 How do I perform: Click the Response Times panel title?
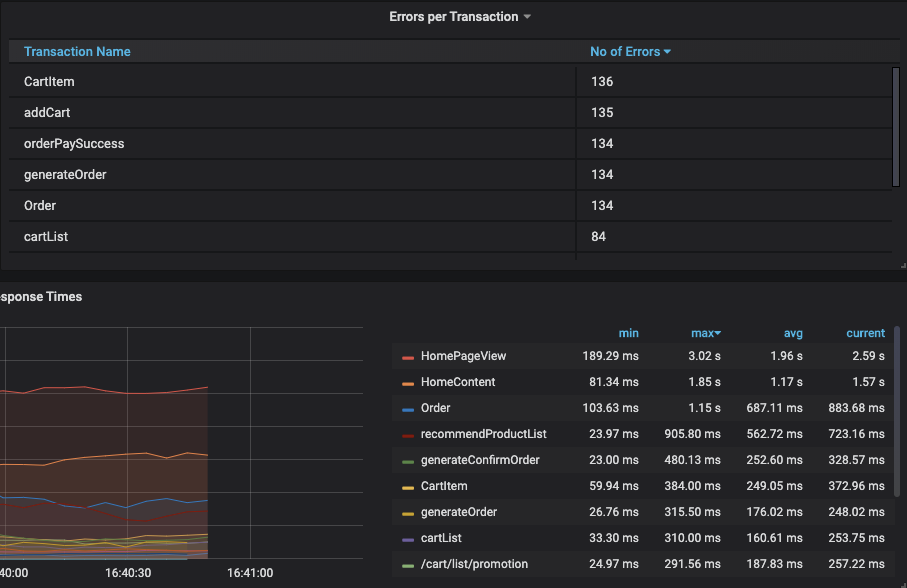coord(40,297)
